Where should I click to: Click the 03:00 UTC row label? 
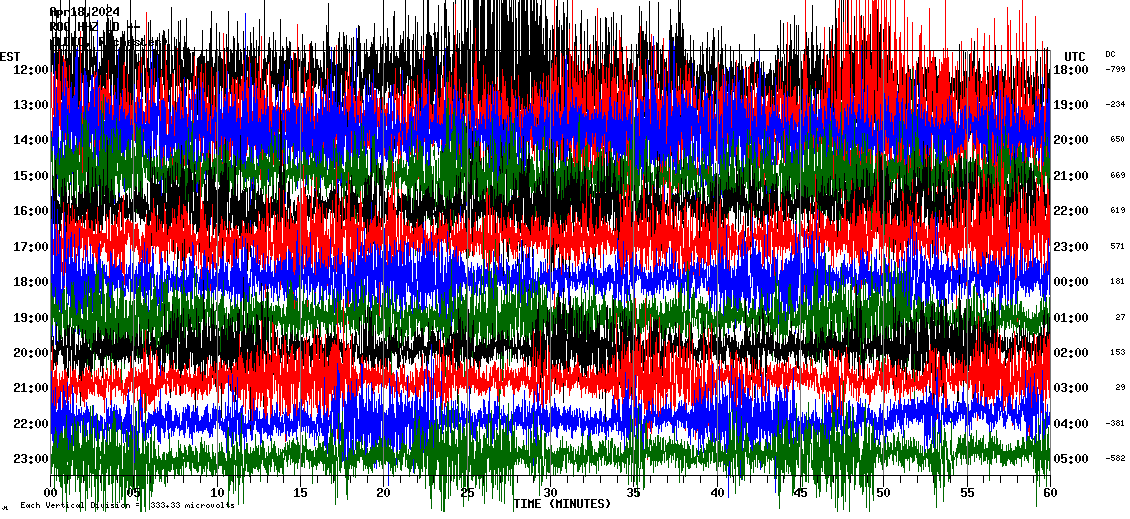click(1071, 388)
